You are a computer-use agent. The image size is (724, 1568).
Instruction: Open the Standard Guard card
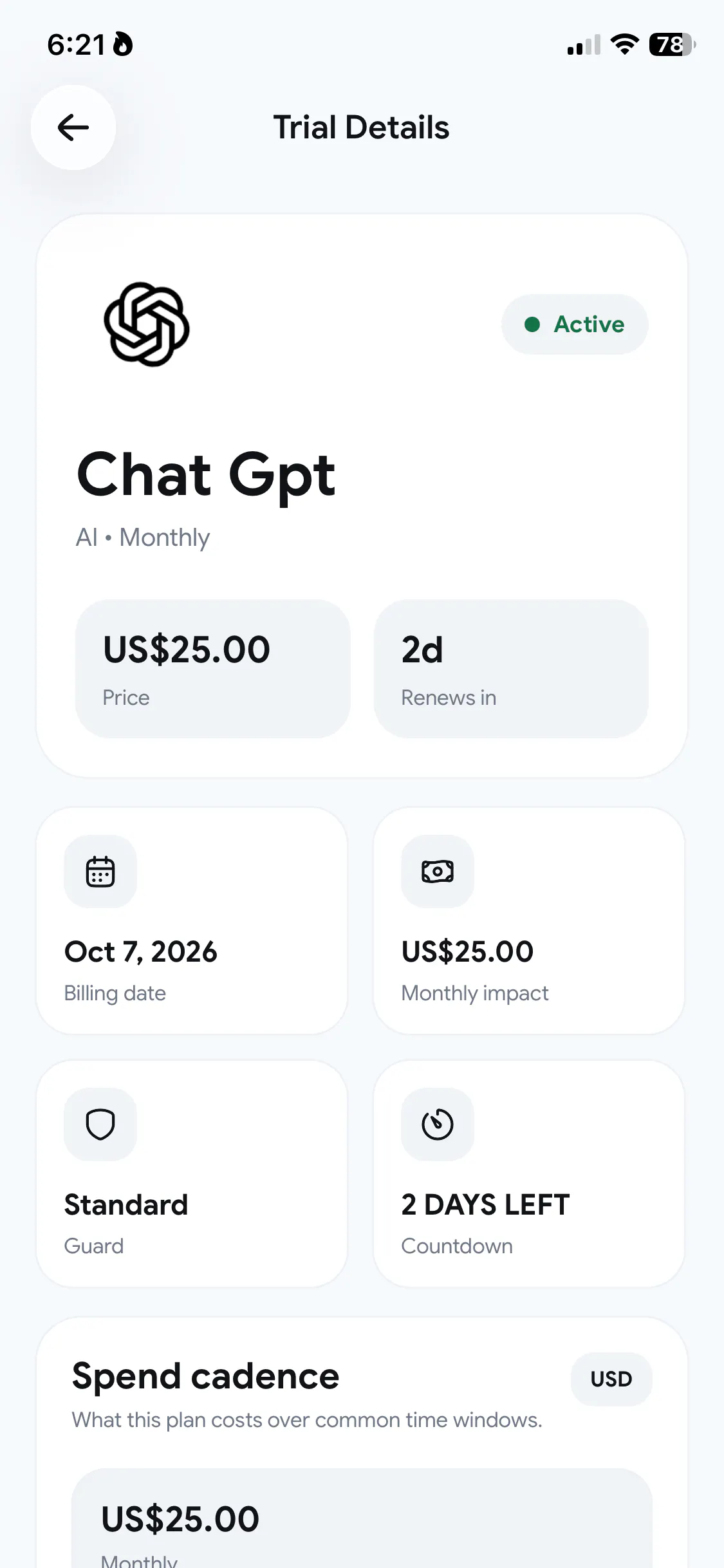pyautogui.click(x=192, y=1174)
